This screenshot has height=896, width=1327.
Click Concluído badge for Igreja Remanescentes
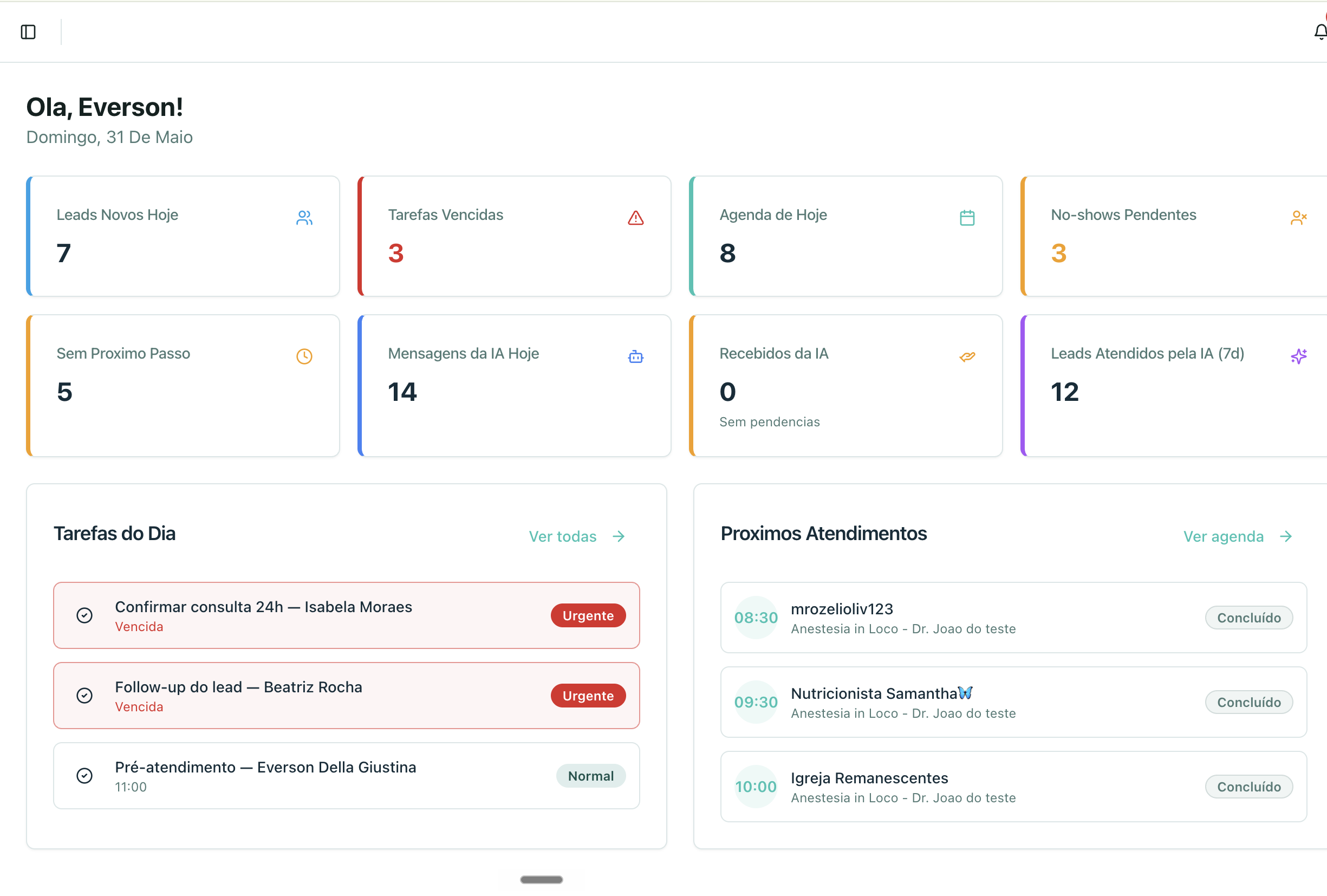click(x=1249, y=787)
